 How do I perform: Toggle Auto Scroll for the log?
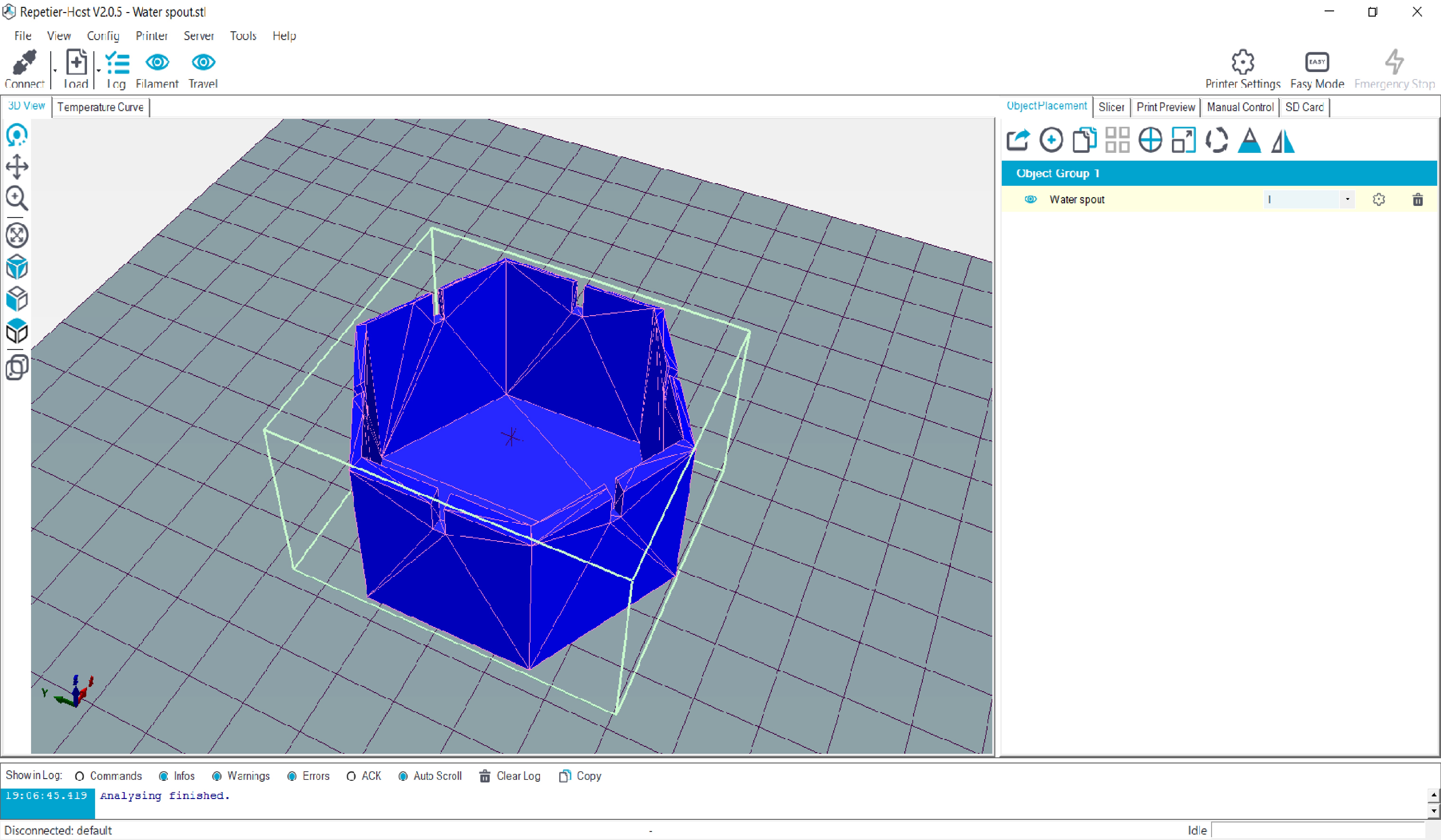coord(430,776)
